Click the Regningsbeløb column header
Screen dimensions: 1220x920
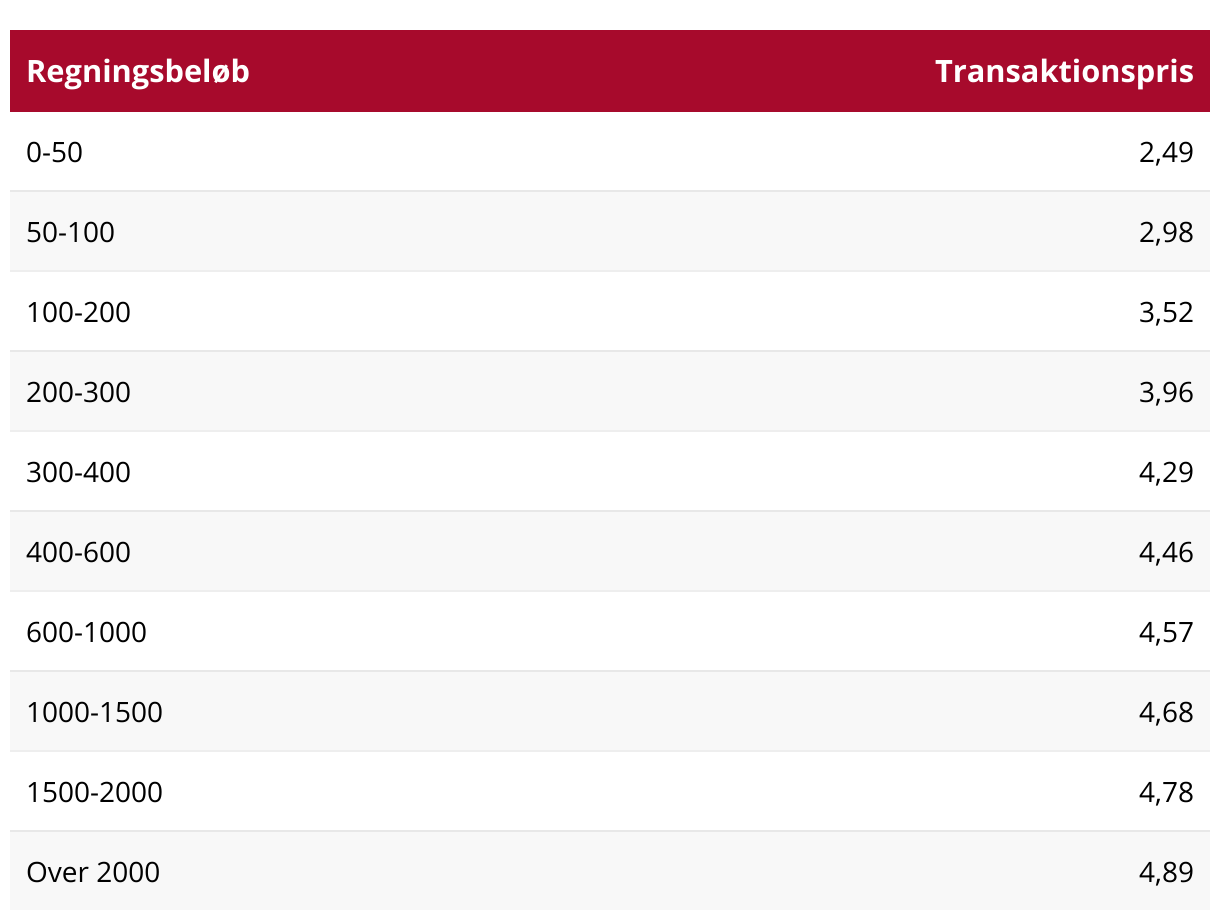click(138, 71)
